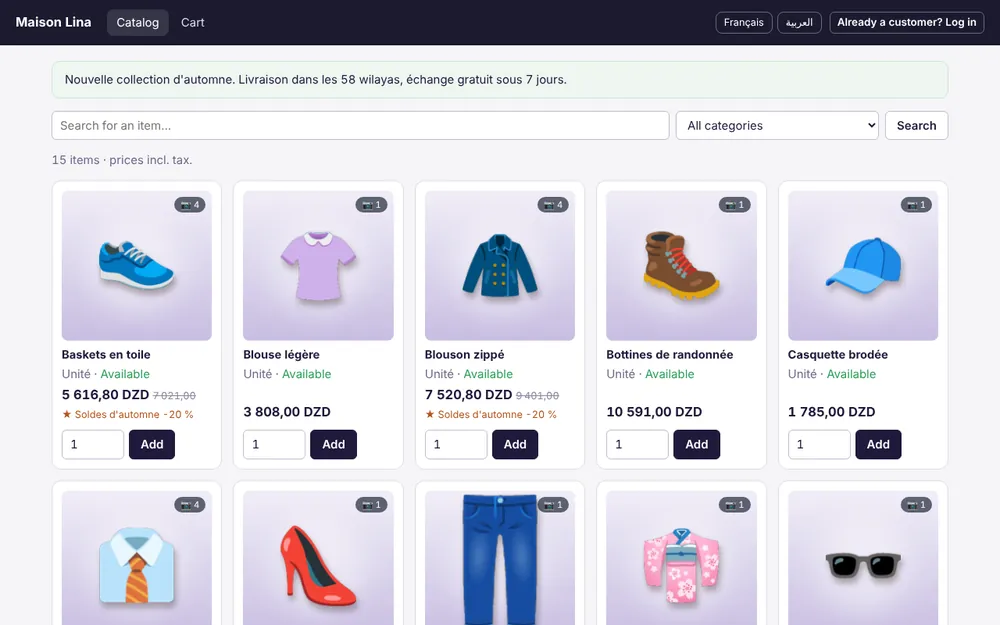The height and width of the screenshot is (625, 1000).
Task: Click the Nouvelle collection d'automne banner text
Action: [316, 80]
